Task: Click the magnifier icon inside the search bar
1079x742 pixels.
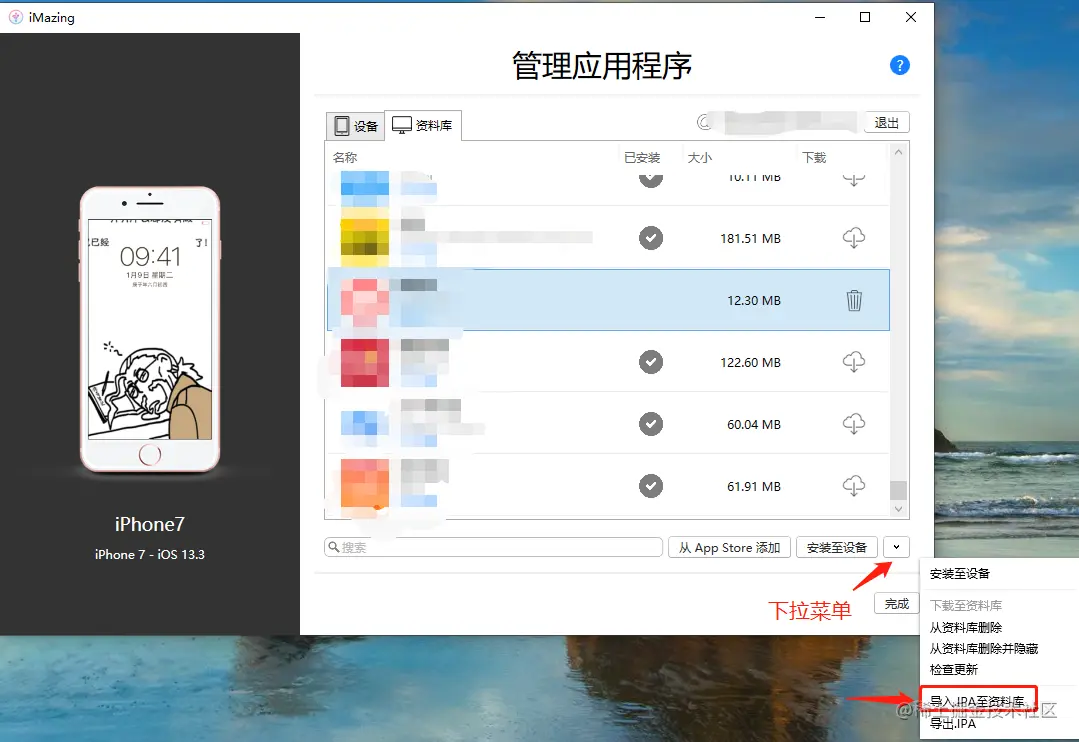Action: coord(333,547)
